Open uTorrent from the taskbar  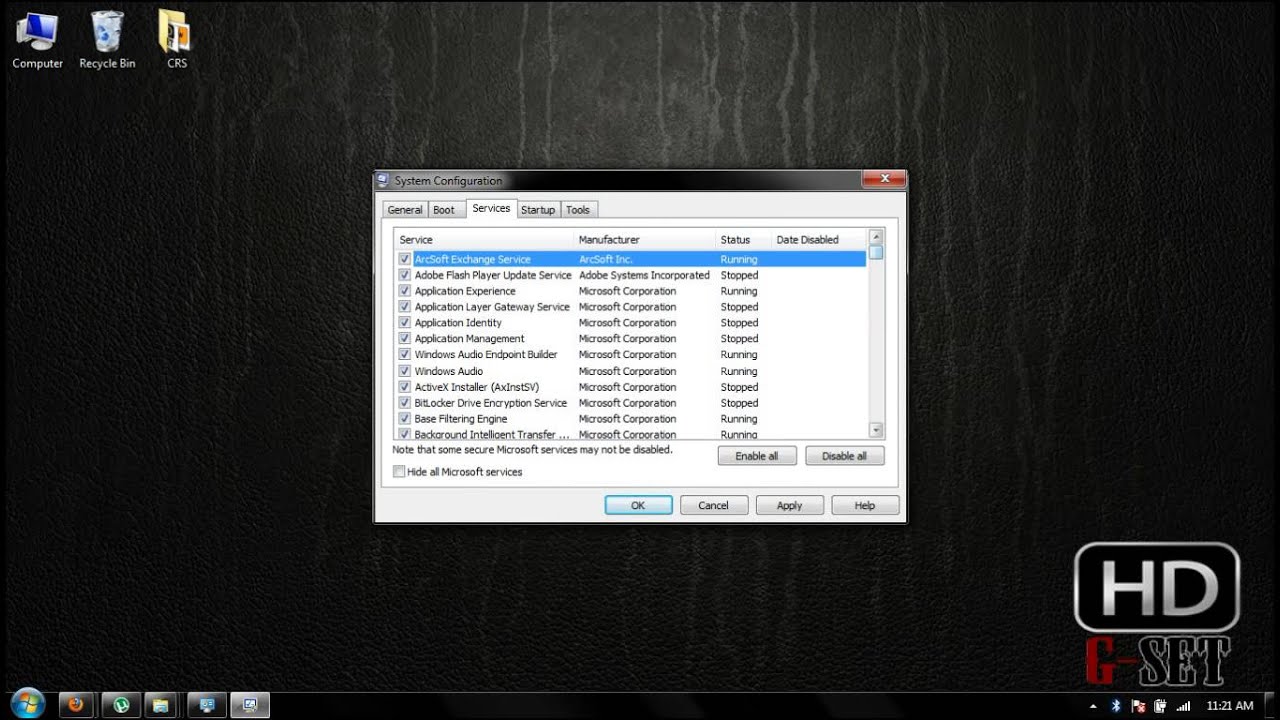tap(120, 705)
